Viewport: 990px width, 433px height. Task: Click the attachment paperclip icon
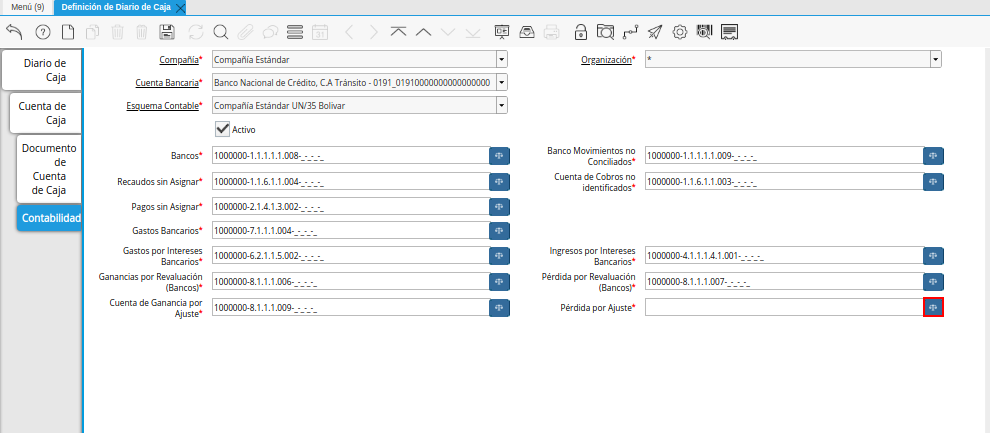pyautogui.click(x=245, y=32)
